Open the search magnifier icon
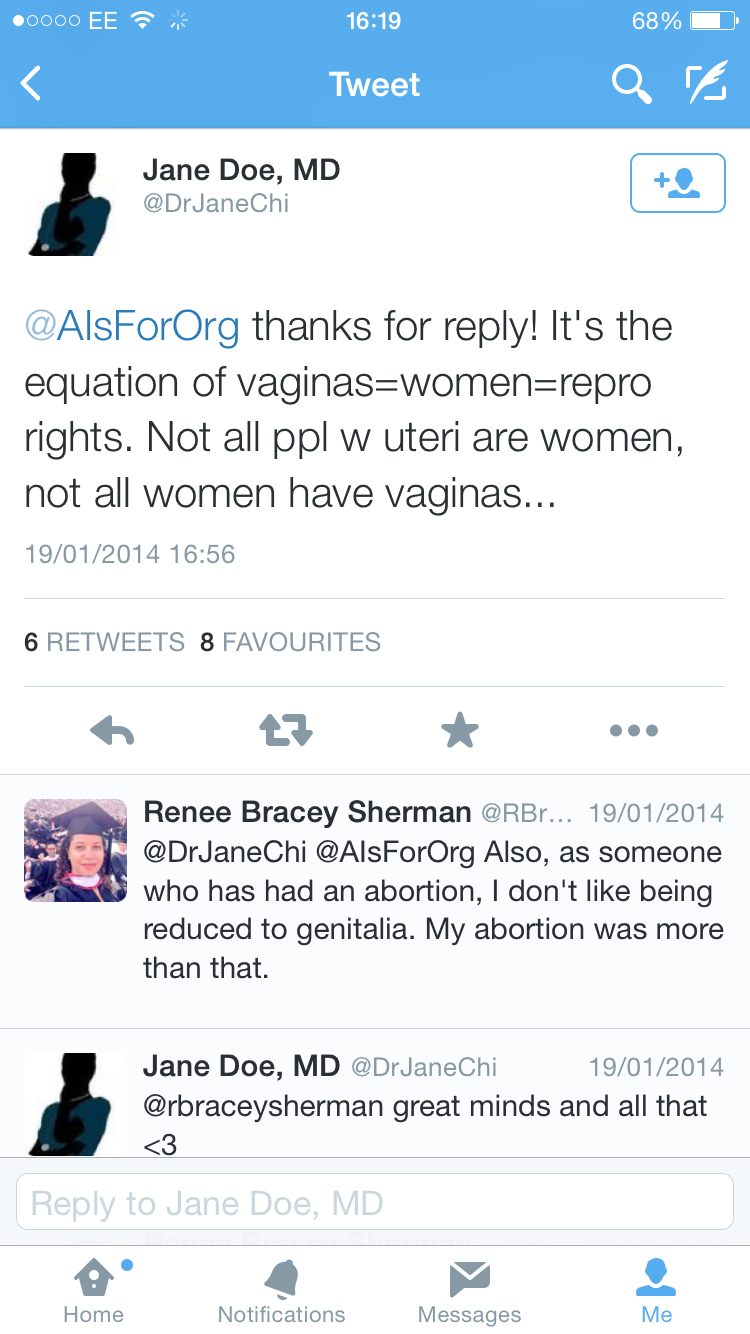 pyautogui.click(x=631, y=84)
